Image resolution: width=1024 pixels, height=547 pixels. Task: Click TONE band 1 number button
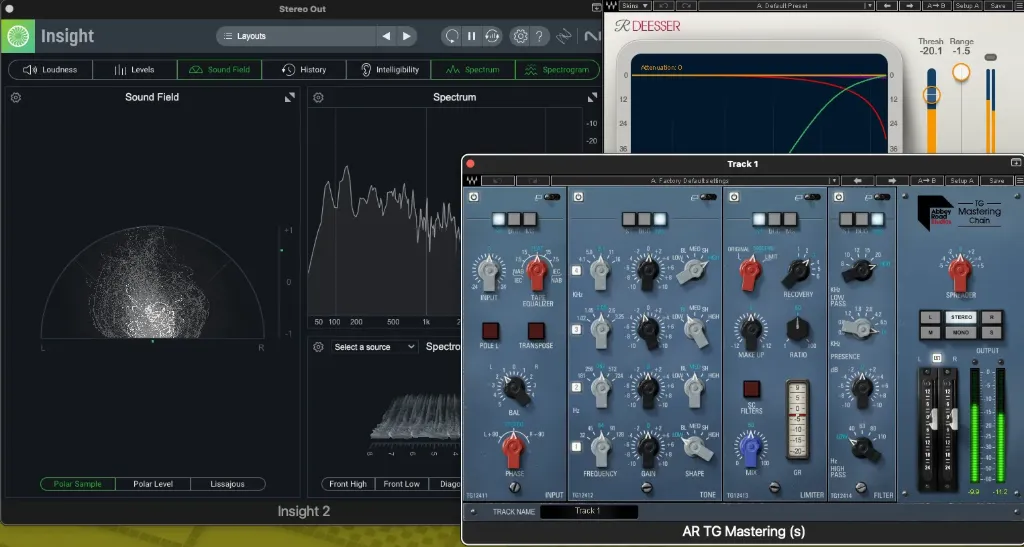577,447
